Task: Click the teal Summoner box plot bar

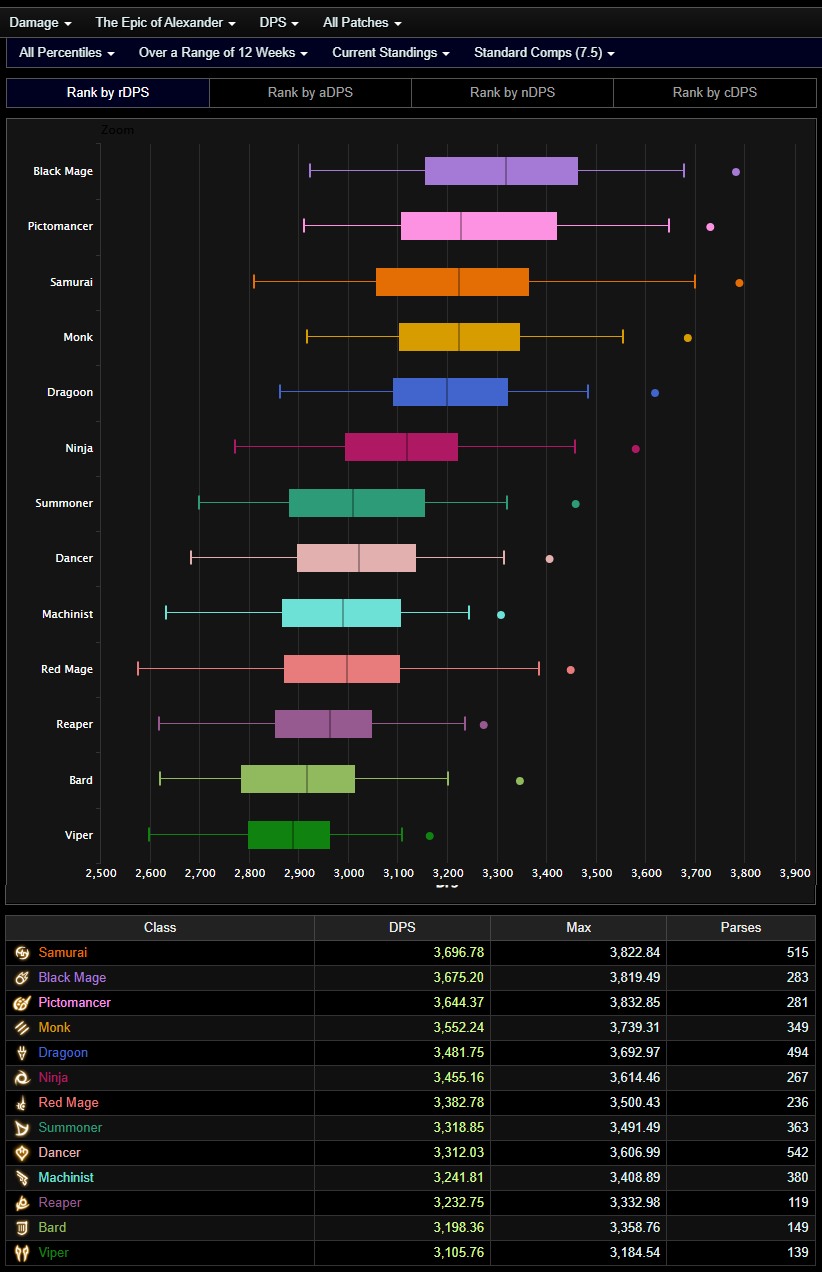Action: 357,503
